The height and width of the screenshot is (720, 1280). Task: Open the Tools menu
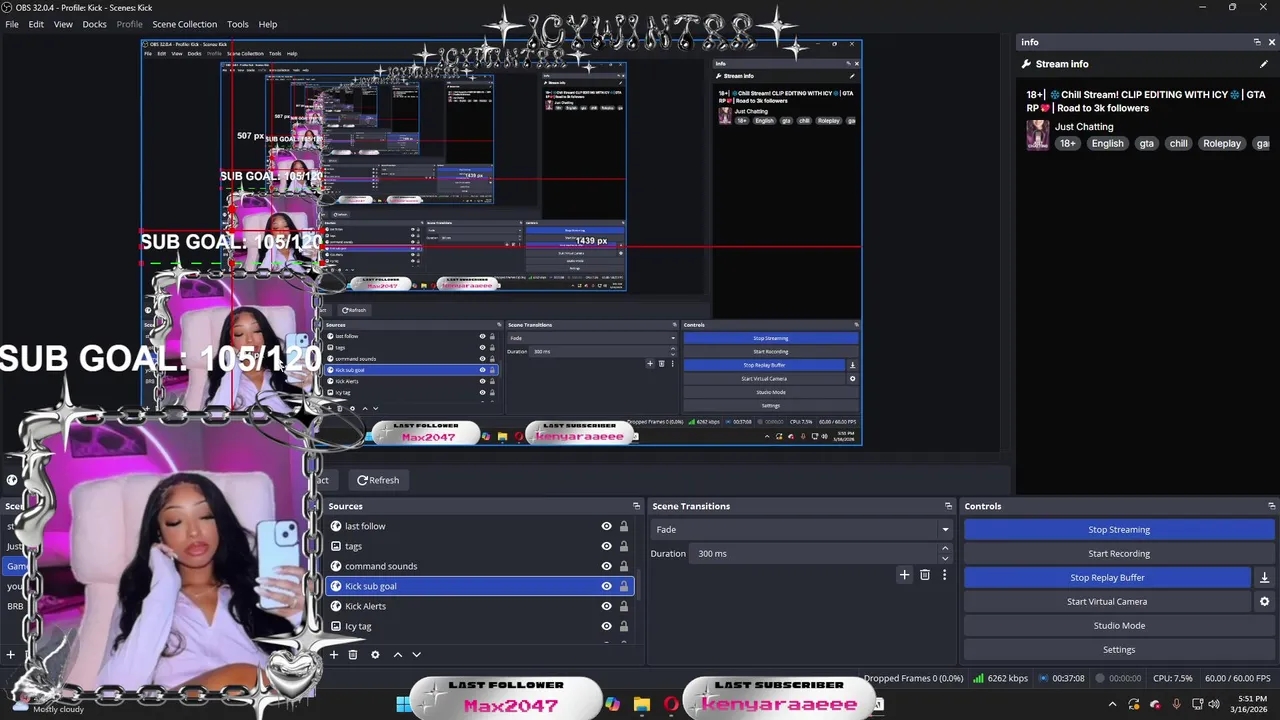[x=237, y=24]
